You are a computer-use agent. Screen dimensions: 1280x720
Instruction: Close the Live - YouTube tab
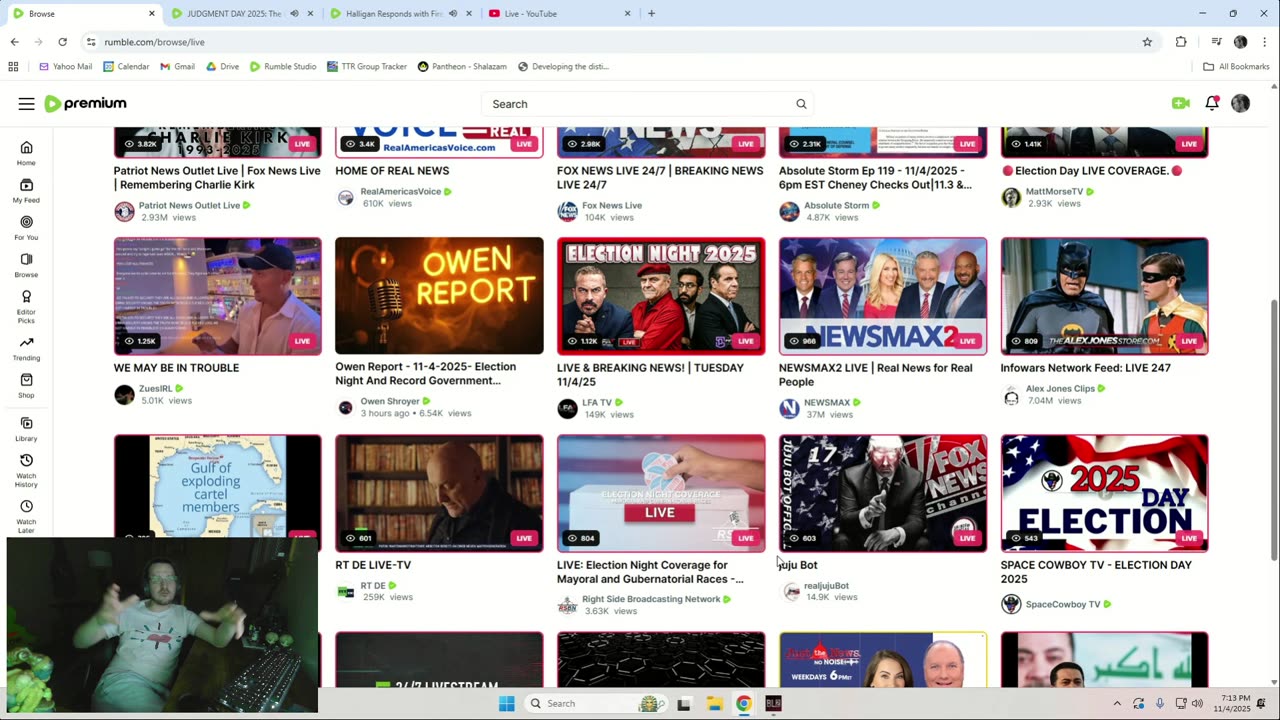click(x=628, y=14)
